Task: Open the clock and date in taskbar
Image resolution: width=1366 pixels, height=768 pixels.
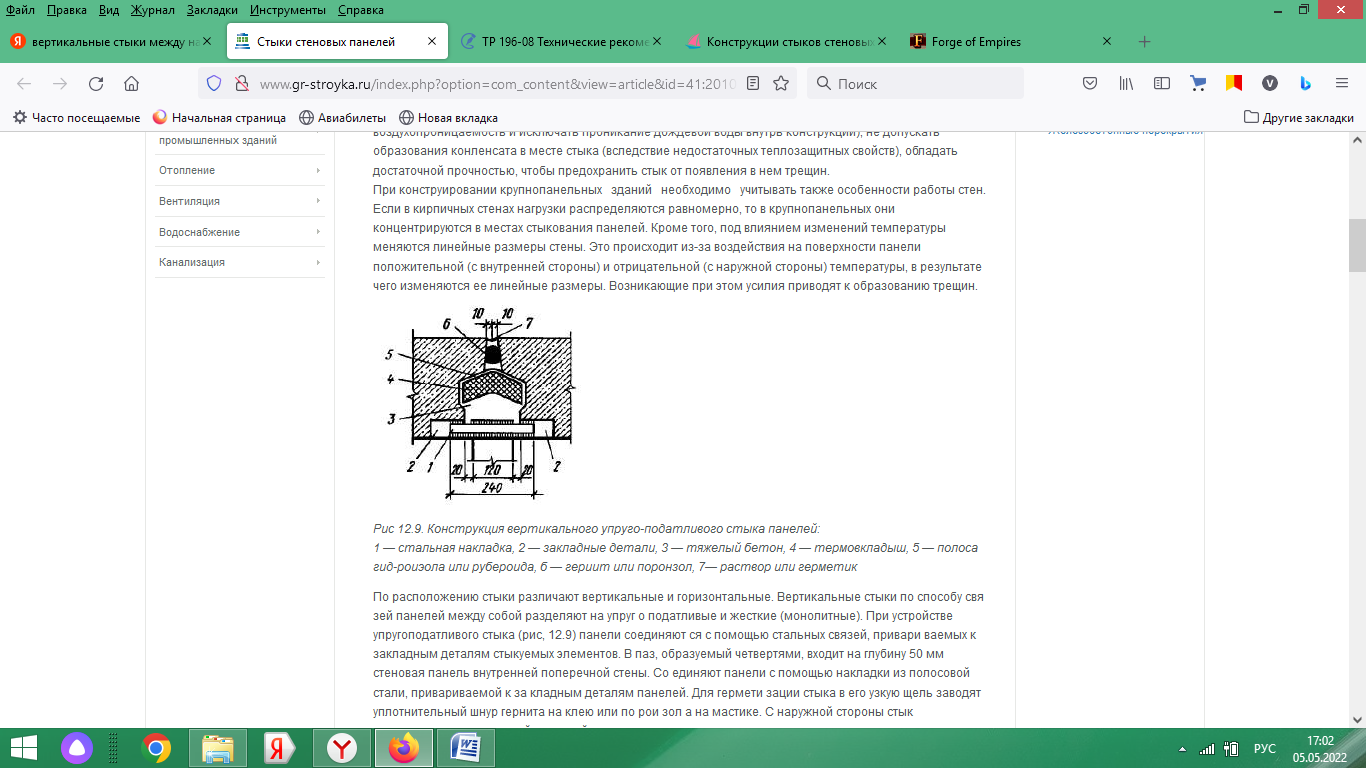Action: (1320, 749)
